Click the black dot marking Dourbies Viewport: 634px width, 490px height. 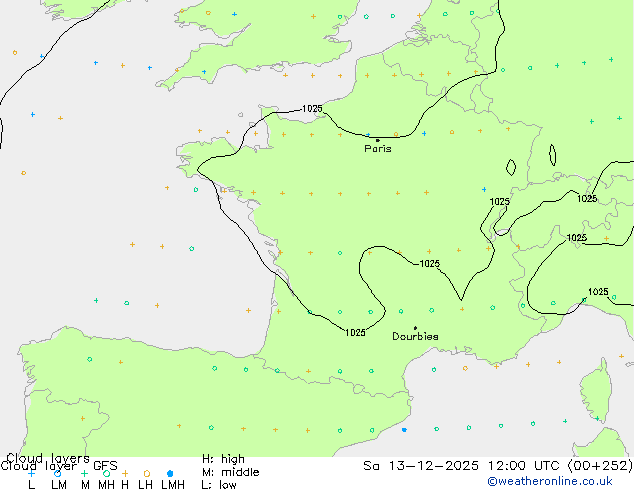(415, 328)
